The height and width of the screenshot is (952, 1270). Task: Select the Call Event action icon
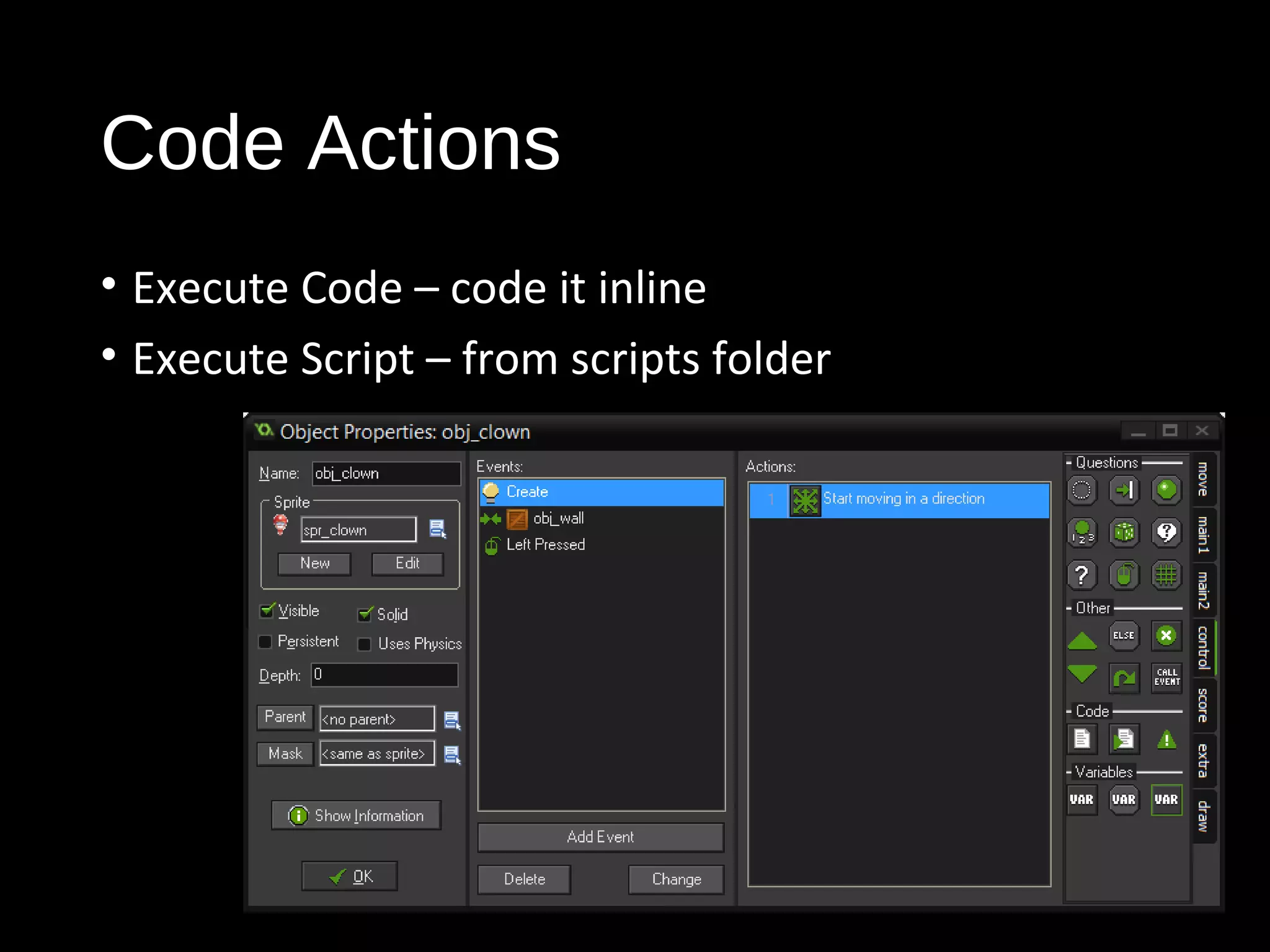[1166, 677]
